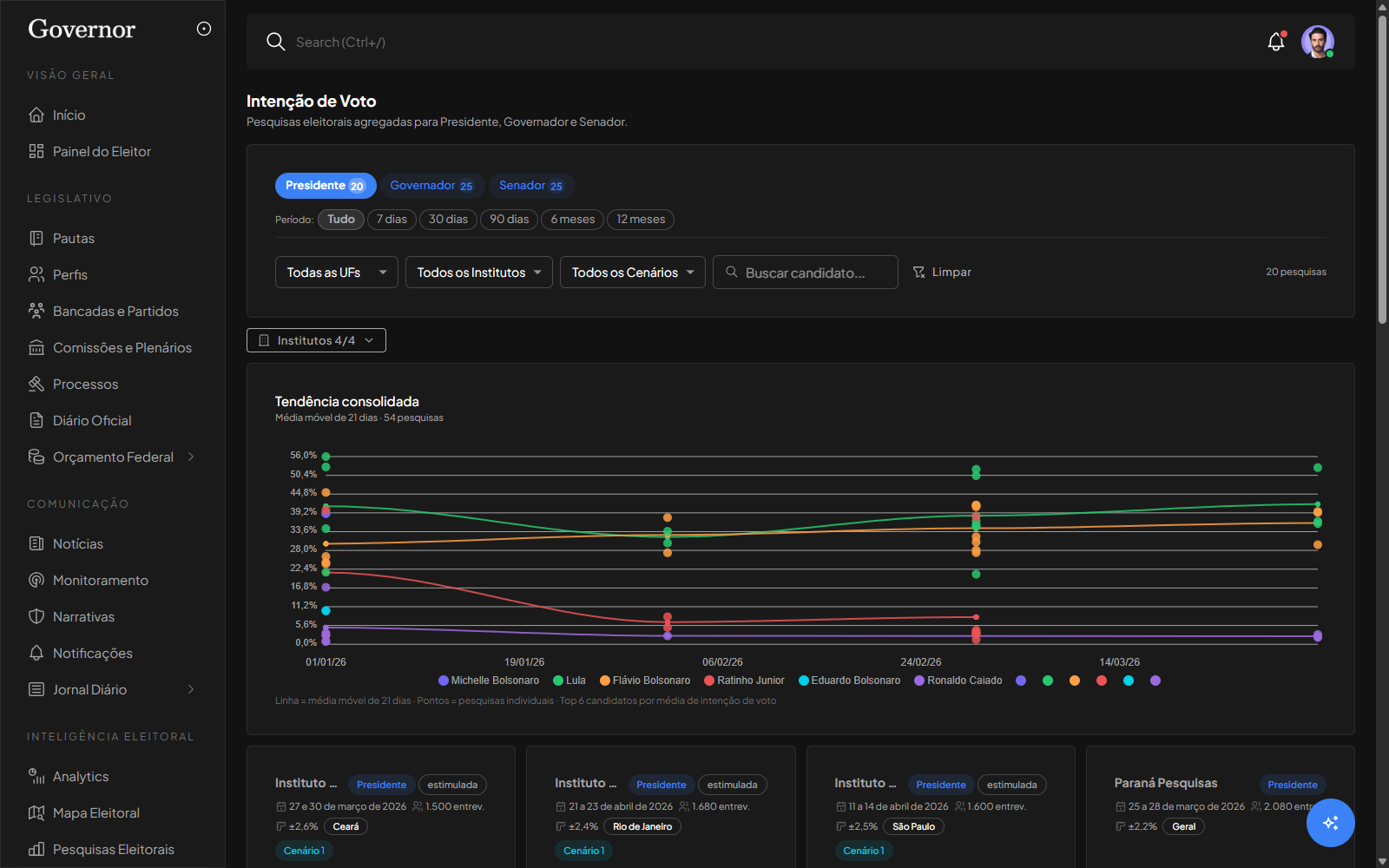Open the Todas as UFs dropdown
This screenshot has width=1389, height=868.
[337, 273]
